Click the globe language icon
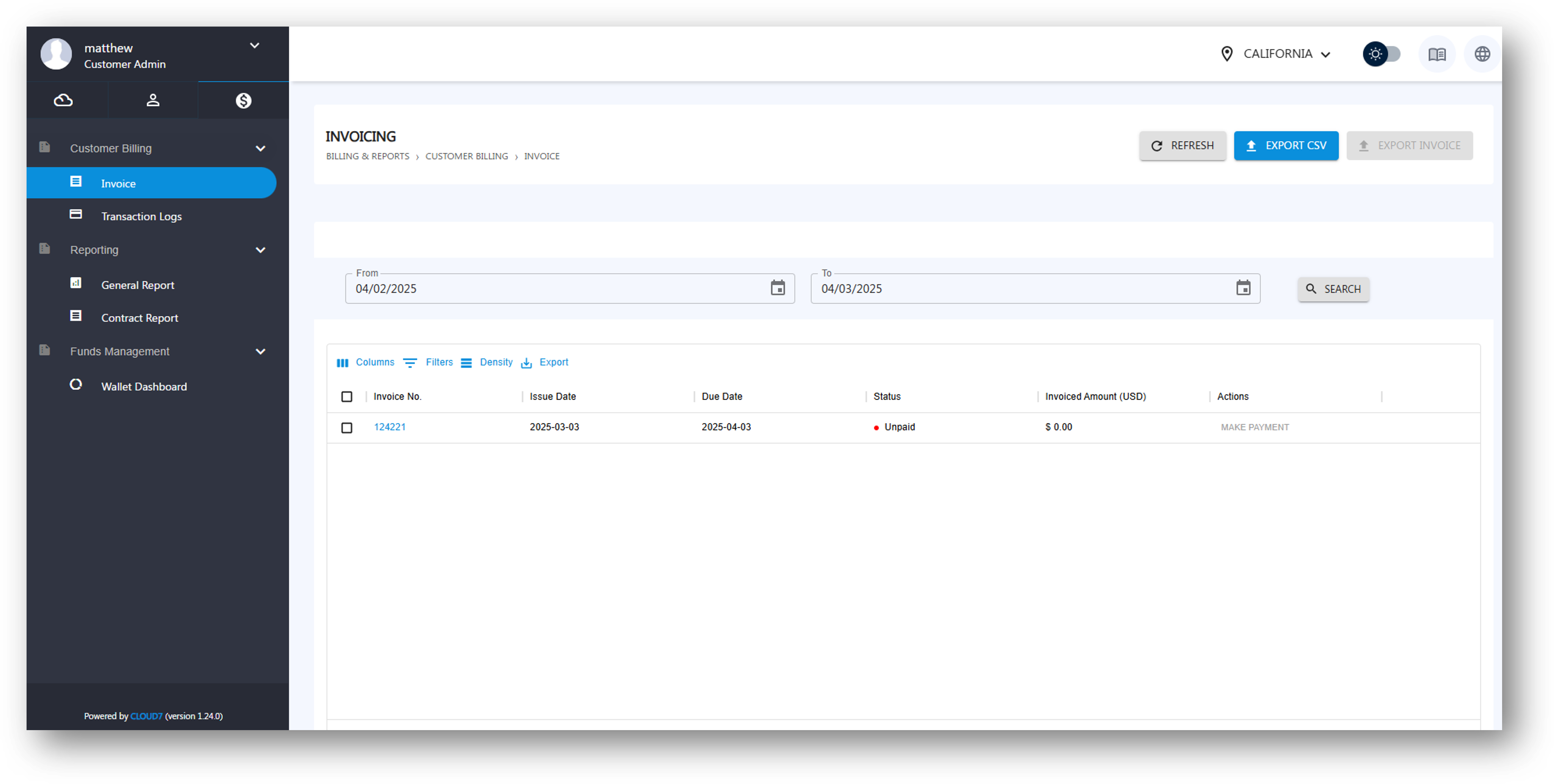 [1482, 54]
